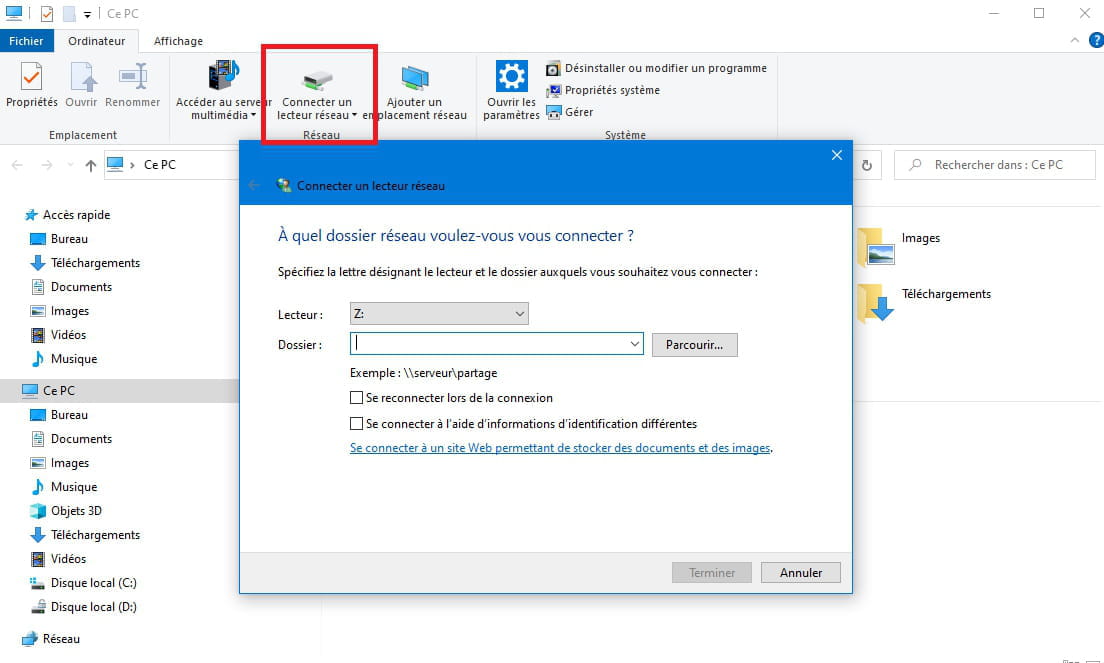1104x663 pixels.
Task: Select the Ordinateur ribbon tab
Action: (x=96, y=41)
